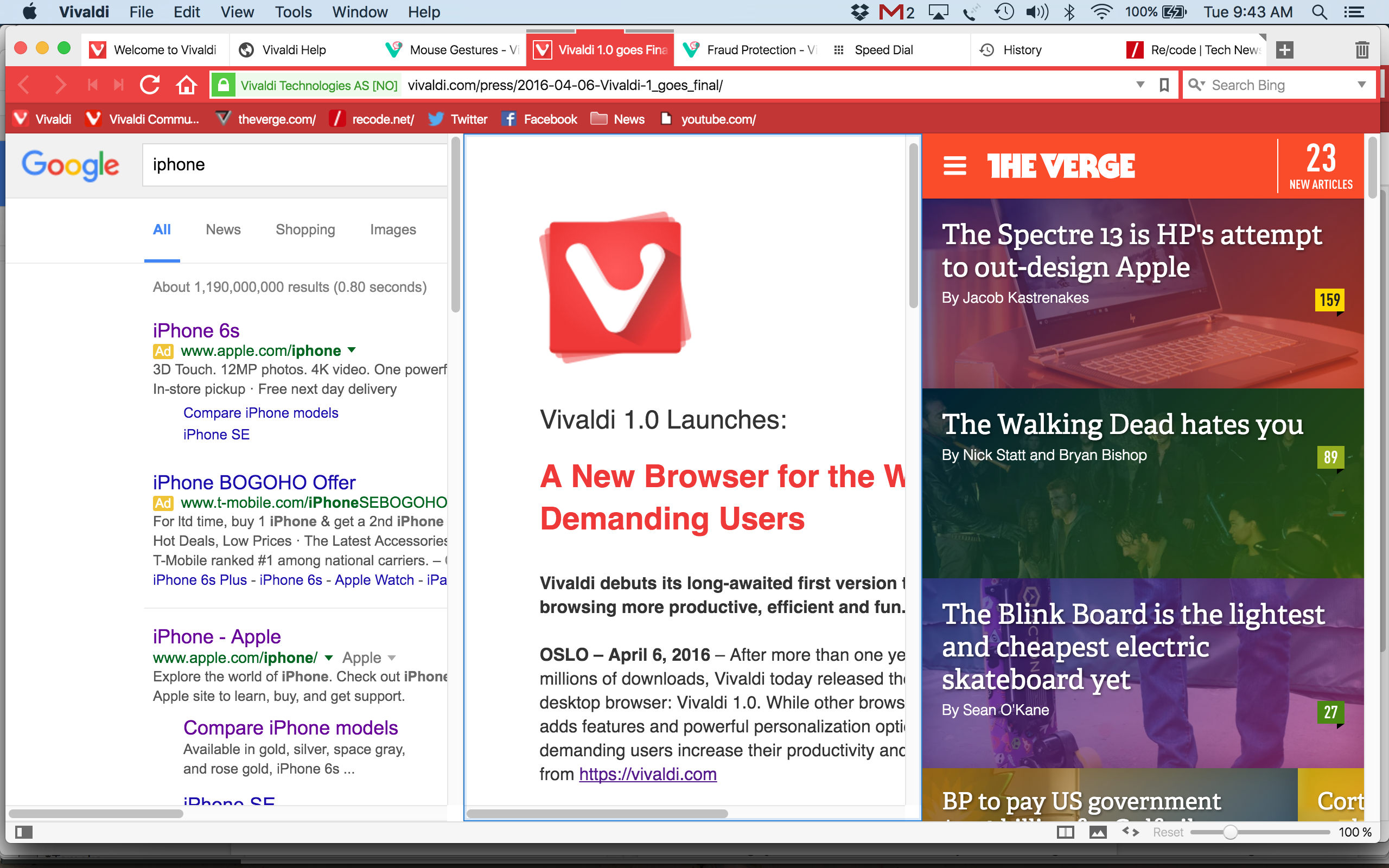Open the 23 New Articles counter

(x=1321, y=166)
